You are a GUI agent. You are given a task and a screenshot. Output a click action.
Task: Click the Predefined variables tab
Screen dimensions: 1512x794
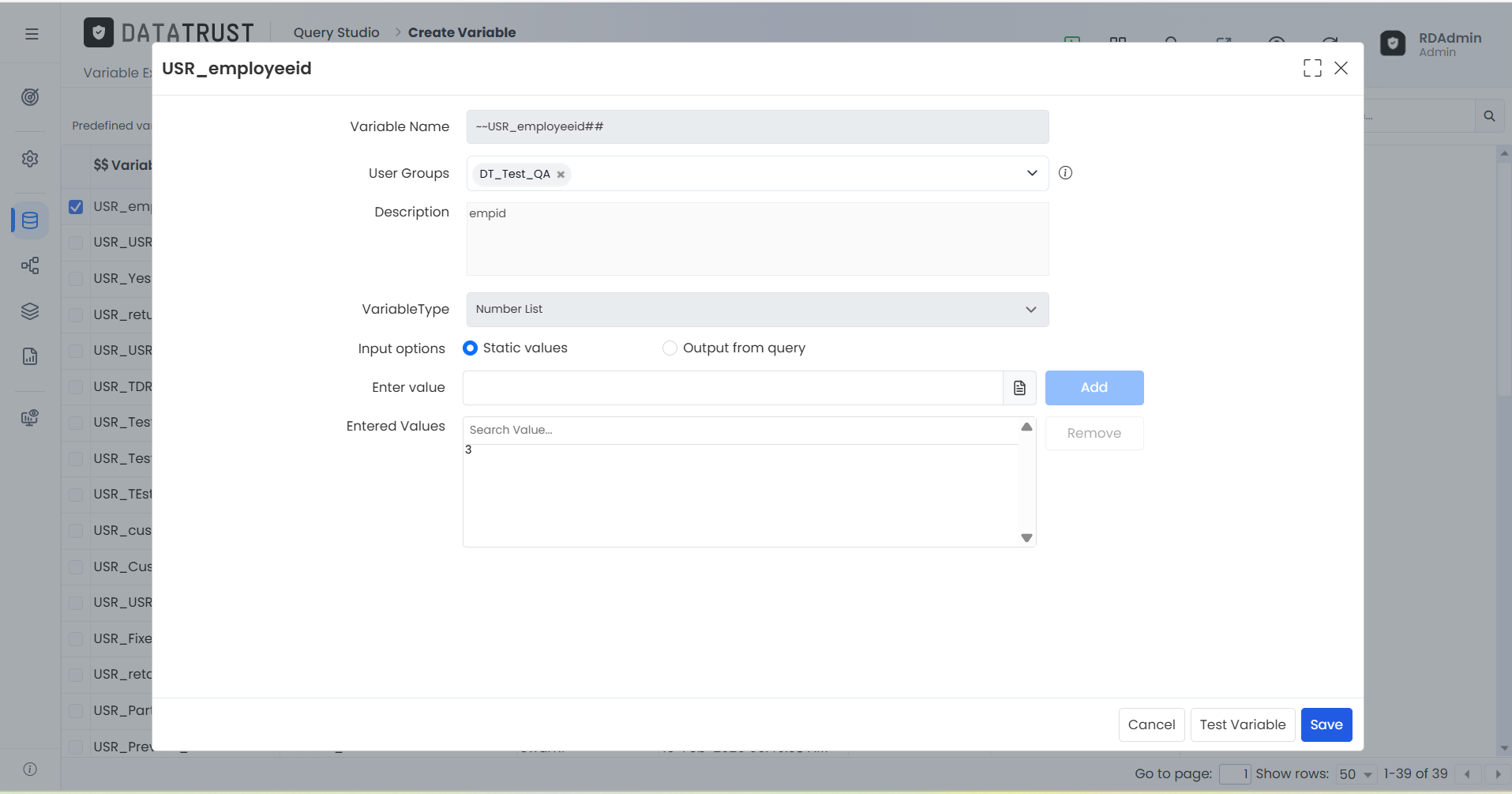pyautogui.click(x=111, y=126)
